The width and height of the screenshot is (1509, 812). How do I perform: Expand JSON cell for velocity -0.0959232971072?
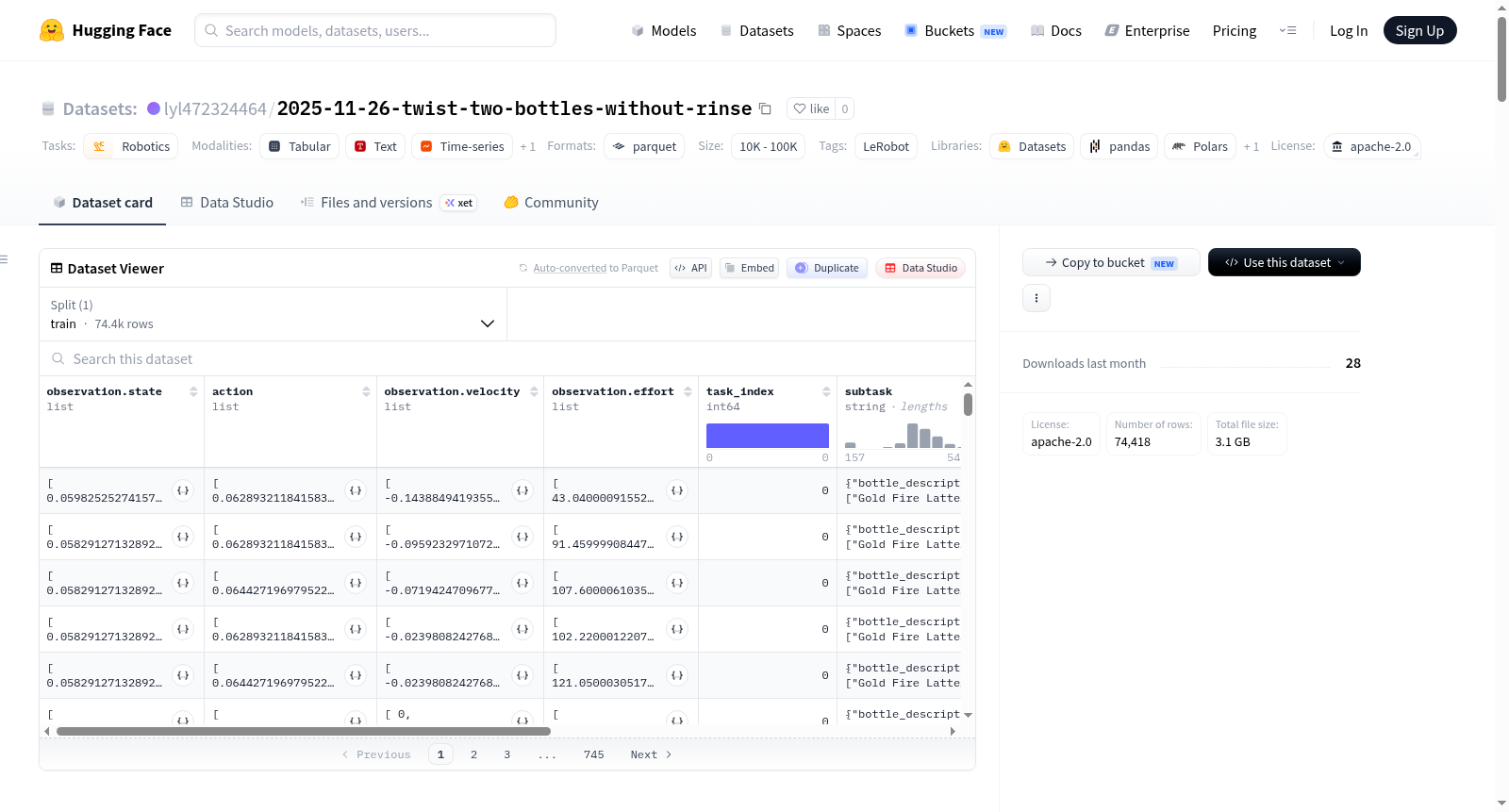pos(522,537)
